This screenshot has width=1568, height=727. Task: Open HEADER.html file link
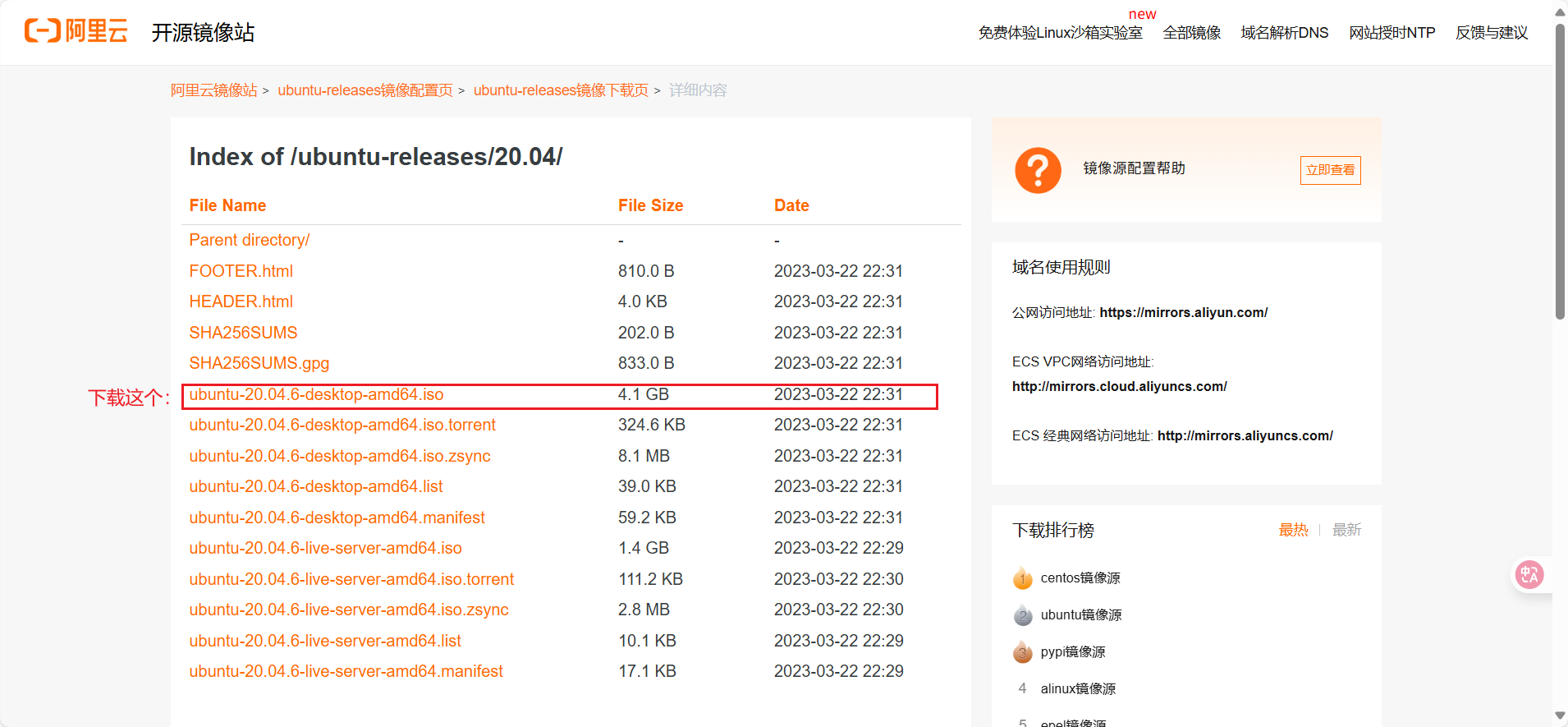[241, 301]
